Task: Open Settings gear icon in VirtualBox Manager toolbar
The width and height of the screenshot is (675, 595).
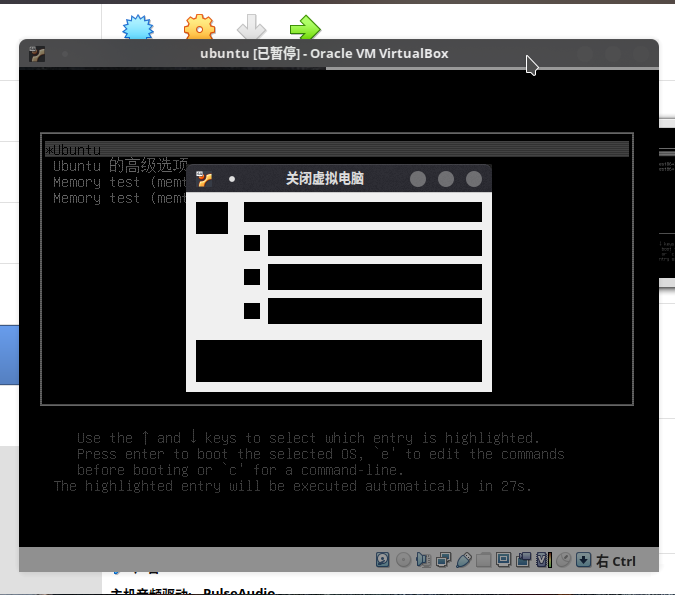Action: (x=199, y=27)
